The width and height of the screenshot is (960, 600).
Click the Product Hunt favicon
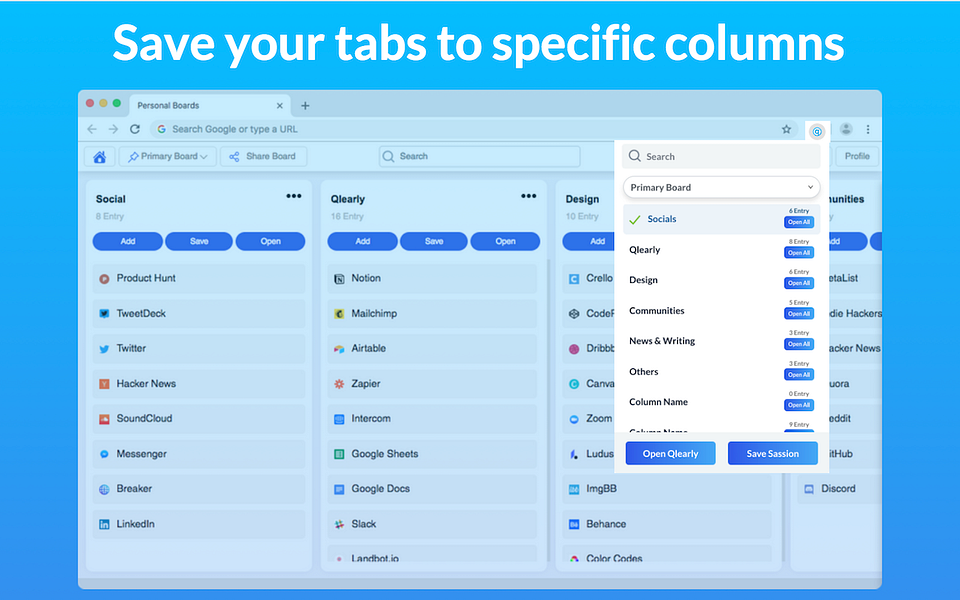point(104,279)
